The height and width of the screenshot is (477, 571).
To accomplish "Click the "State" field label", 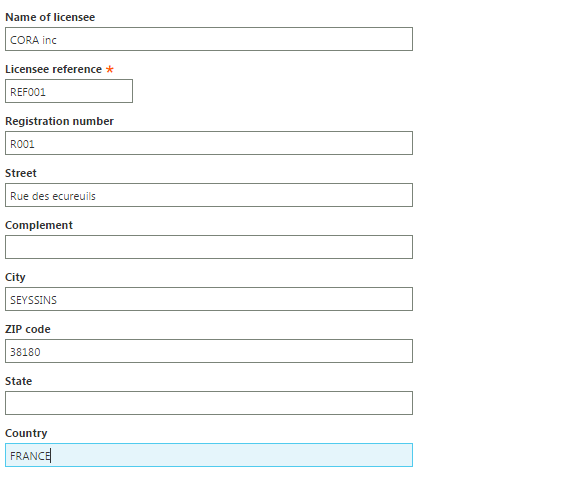I will tap(19, 381).
